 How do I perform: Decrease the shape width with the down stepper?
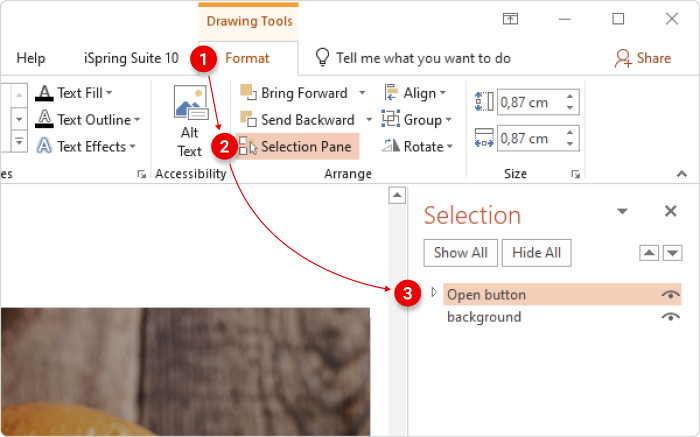[570, 144]
